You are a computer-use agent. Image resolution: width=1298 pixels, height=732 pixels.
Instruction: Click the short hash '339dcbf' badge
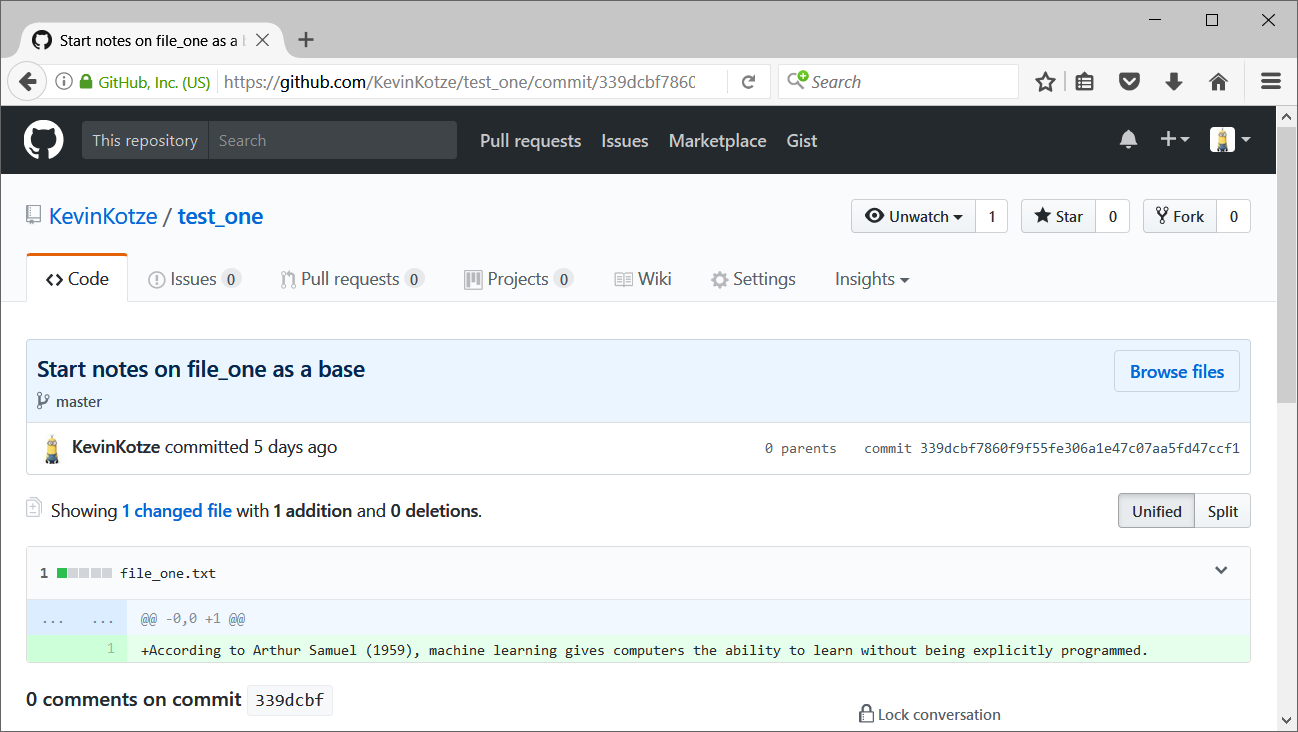point(290,700)
